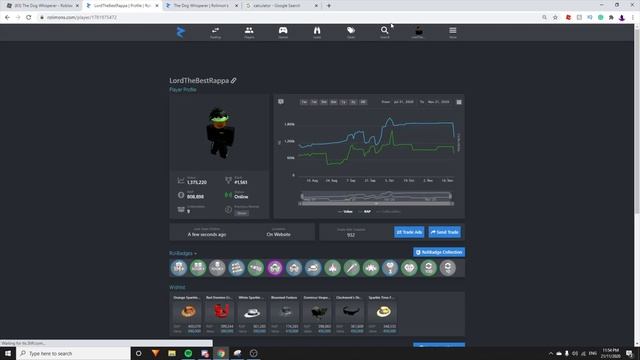Expand the RoliBadges dropdown arrow
The height and width of the screenshot is (360, 640).
point(196,253)
